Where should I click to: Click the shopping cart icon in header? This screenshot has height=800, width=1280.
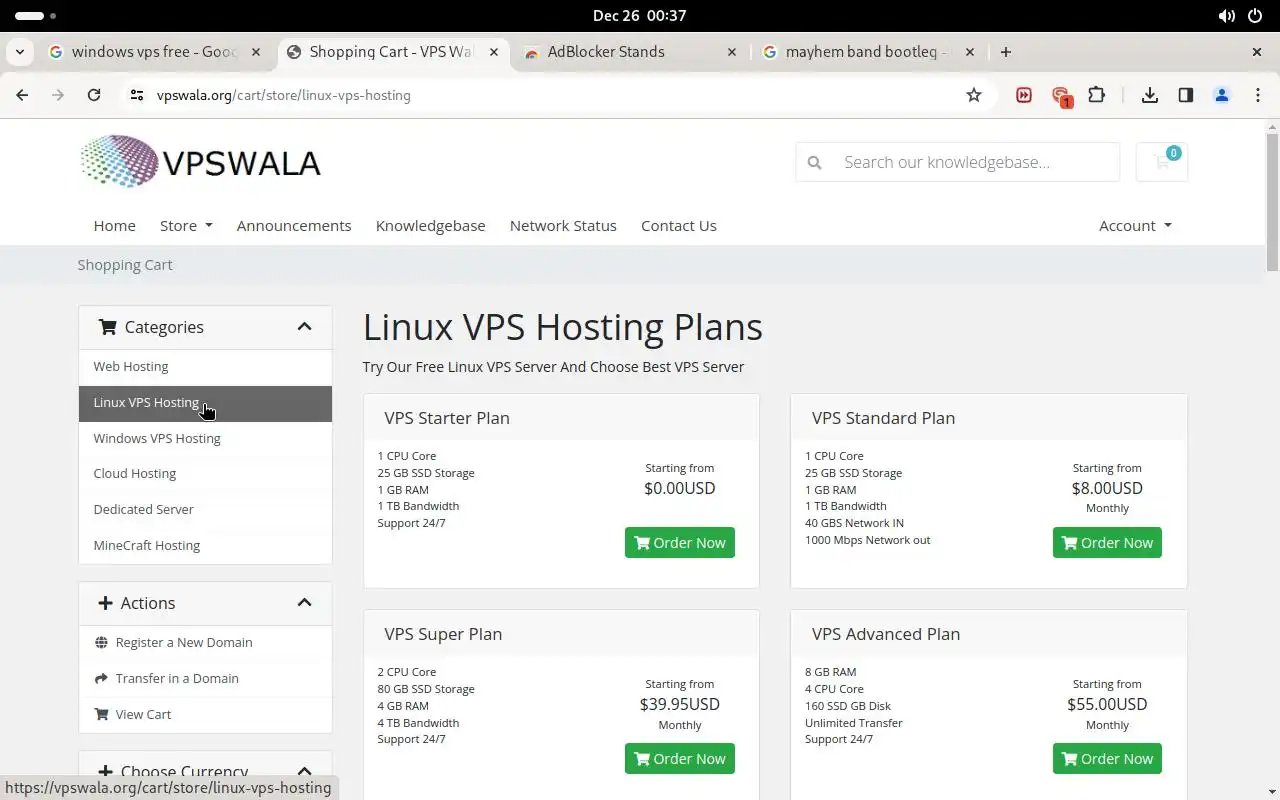point(1162,162)
